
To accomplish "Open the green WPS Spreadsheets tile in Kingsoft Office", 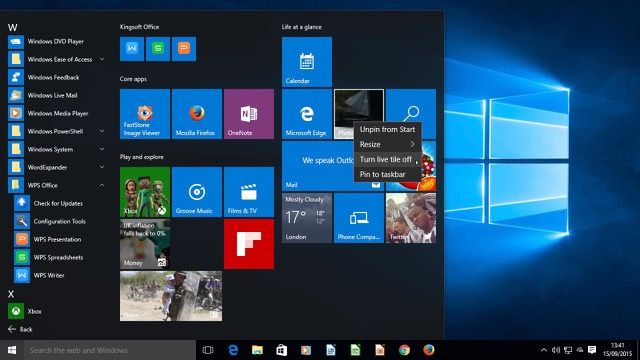I will tap(158, 49).
